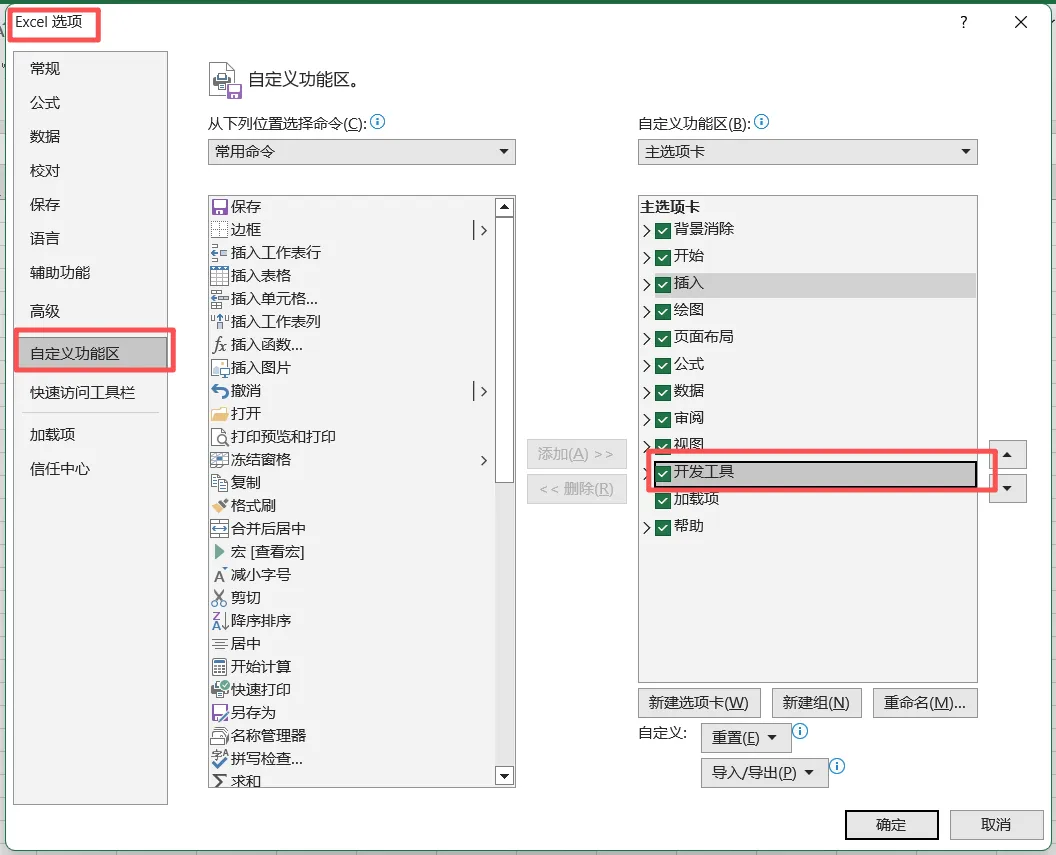The width and height of the screenshot is (1056, 855).
Task: Click info icon next to 重置(E)
Action: click(800, 731)
